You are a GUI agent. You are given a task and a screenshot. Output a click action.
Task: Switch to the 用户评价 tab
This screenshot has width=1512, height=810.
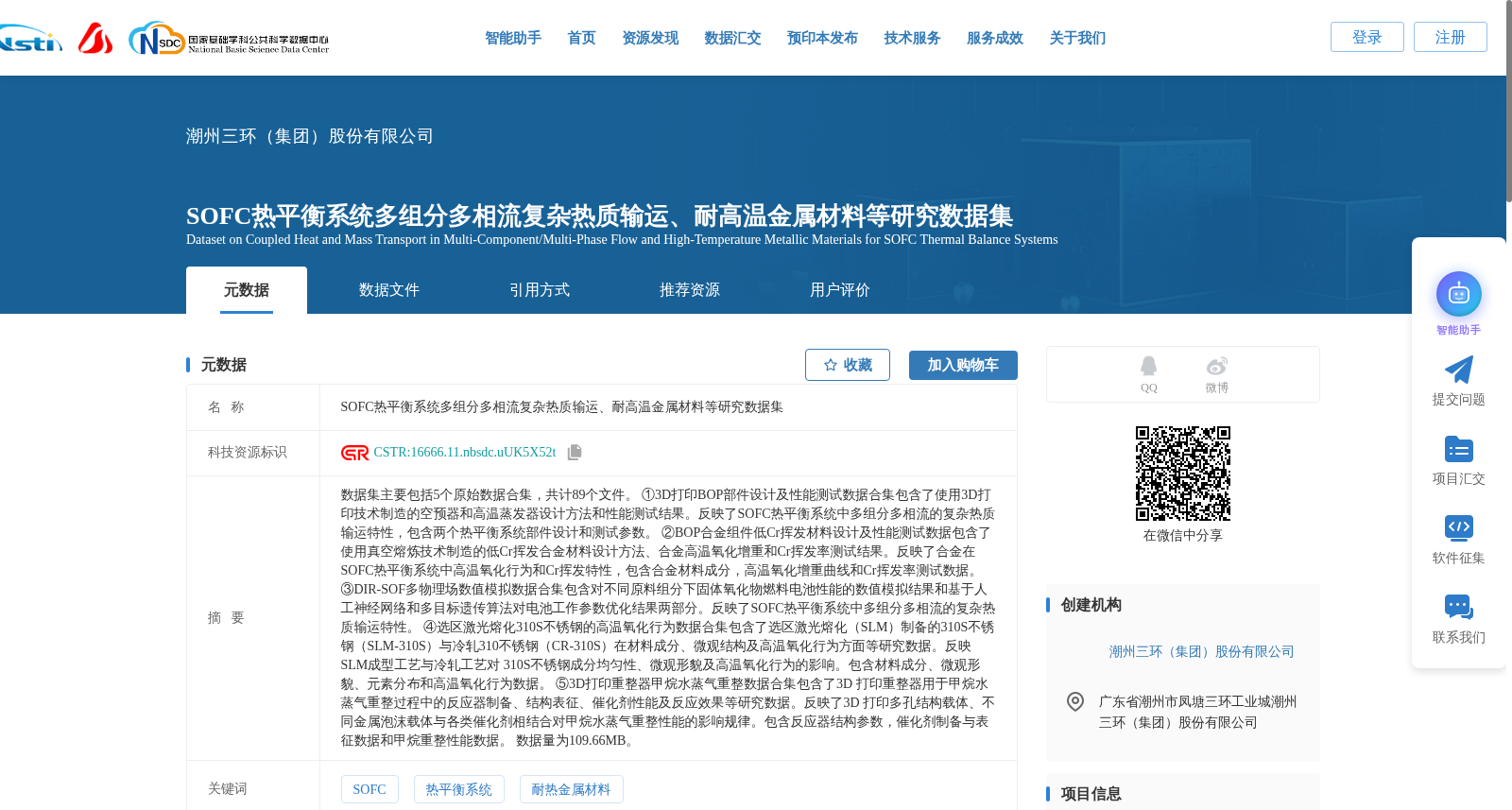pos(840,290)
